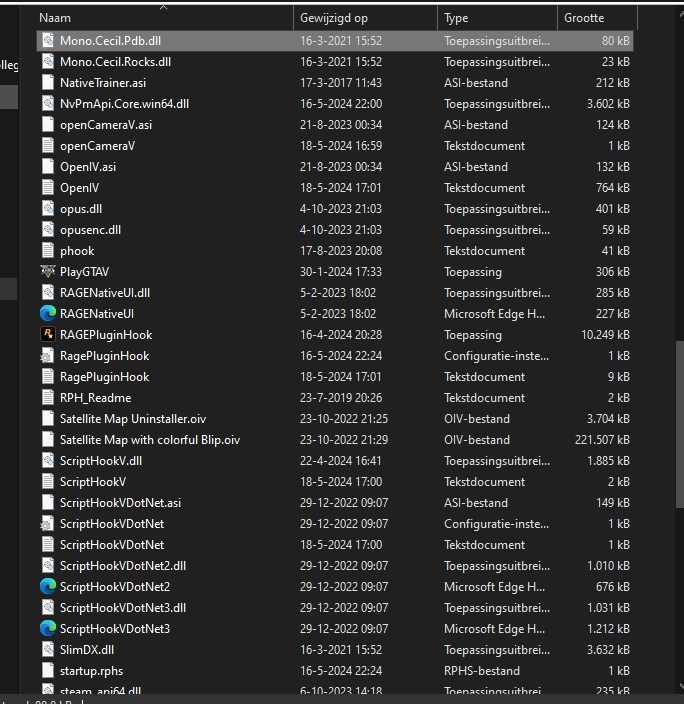Toggle sort direction arrow above Naam
The height and width of the screenshot is (704, 684).
pyautogui.click(x=163, y=7)
